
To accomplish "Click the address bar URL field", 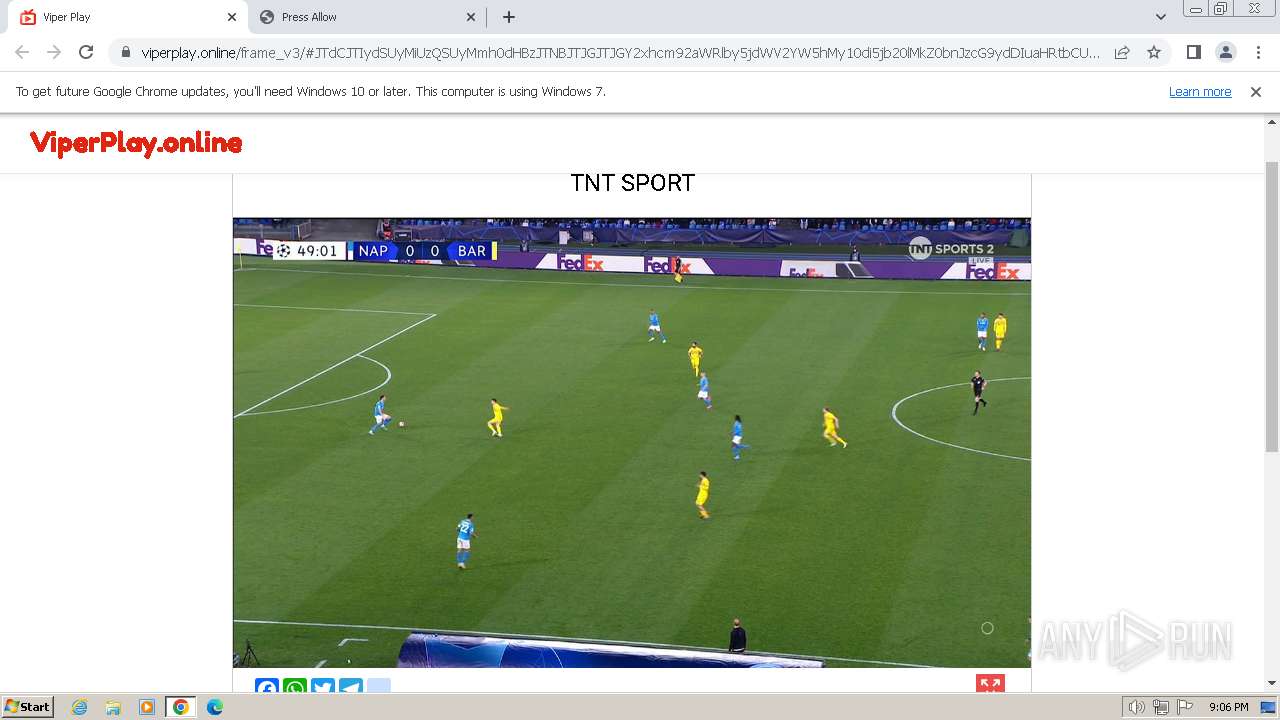I will point(620,52).
